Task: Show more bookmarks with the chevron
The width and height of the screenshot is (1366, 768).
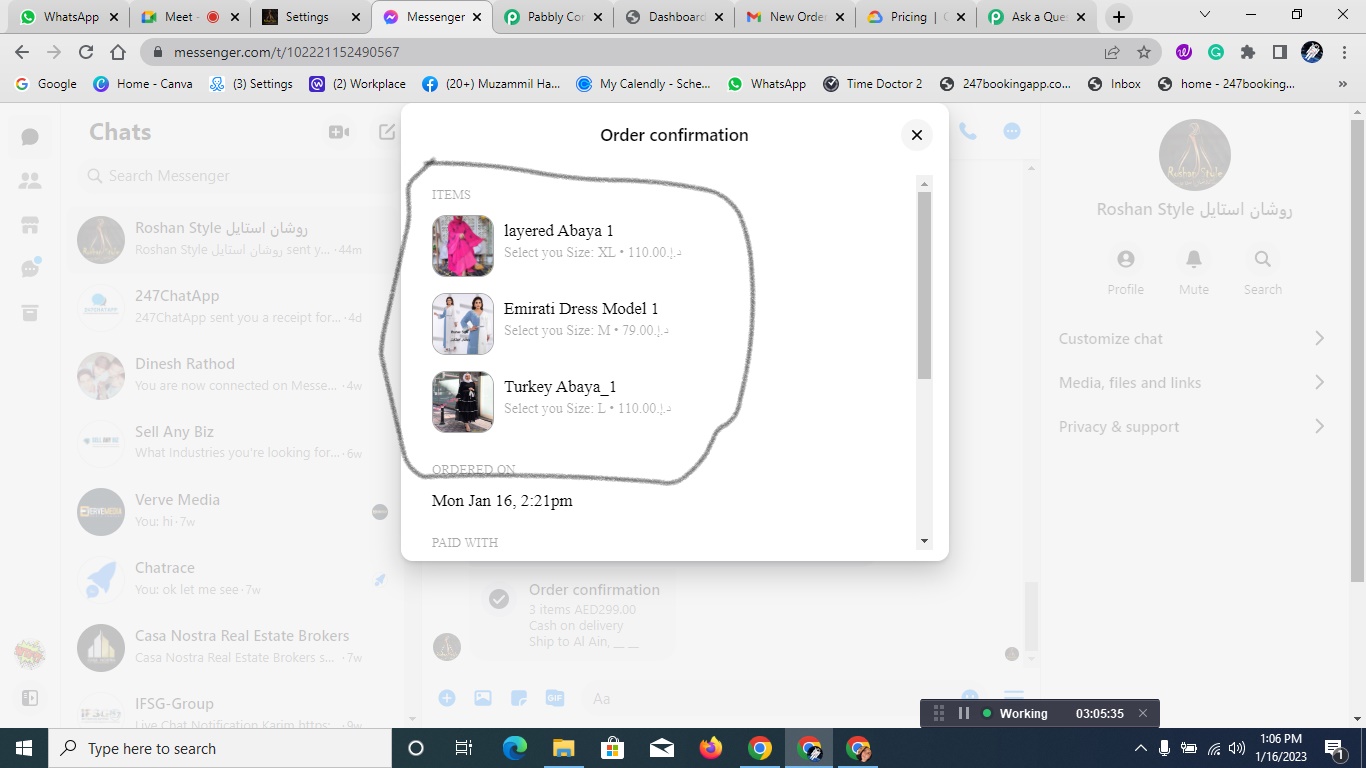Action: click(x=1343, y=84)
